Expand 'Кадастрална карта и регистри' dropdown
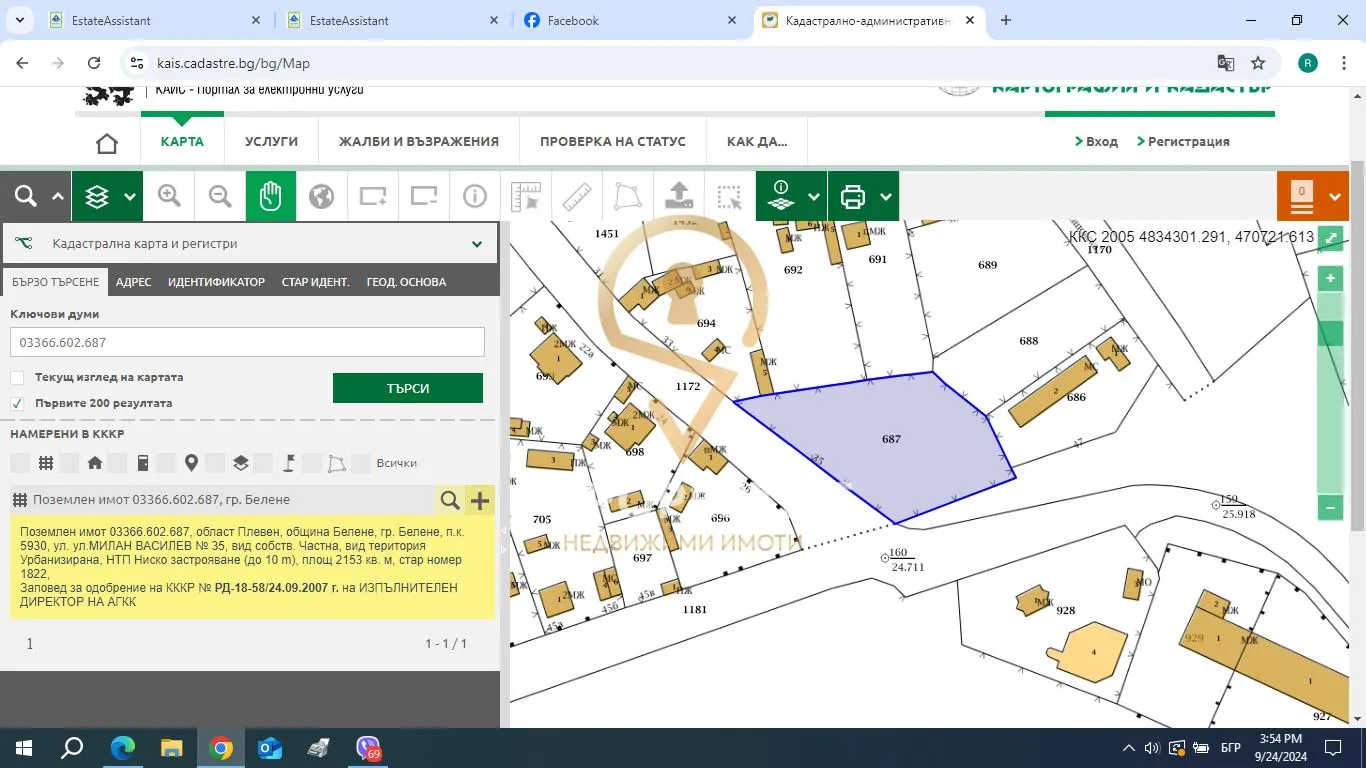Viewport: 1366px width, 768px height. point(477,243)
